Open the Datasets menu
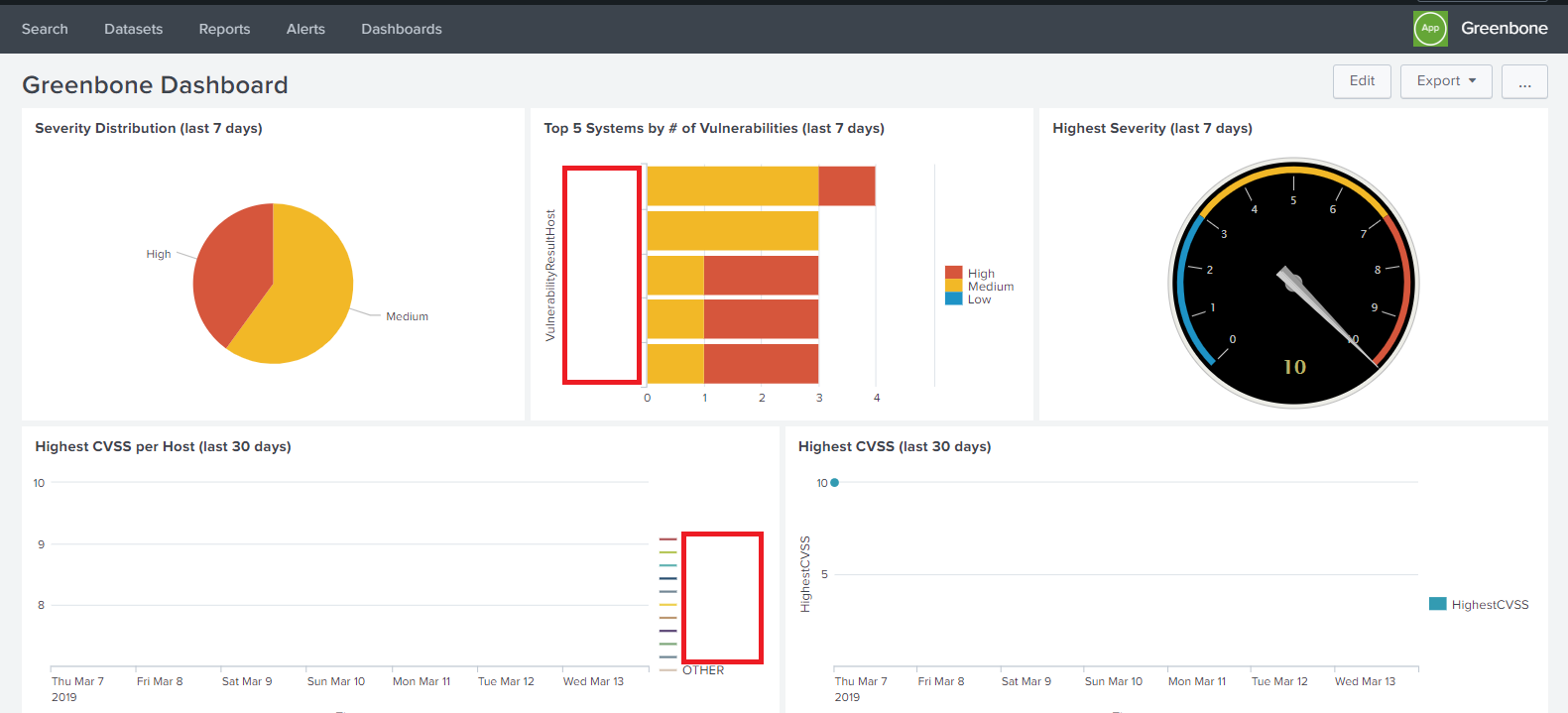 [133, 29]
